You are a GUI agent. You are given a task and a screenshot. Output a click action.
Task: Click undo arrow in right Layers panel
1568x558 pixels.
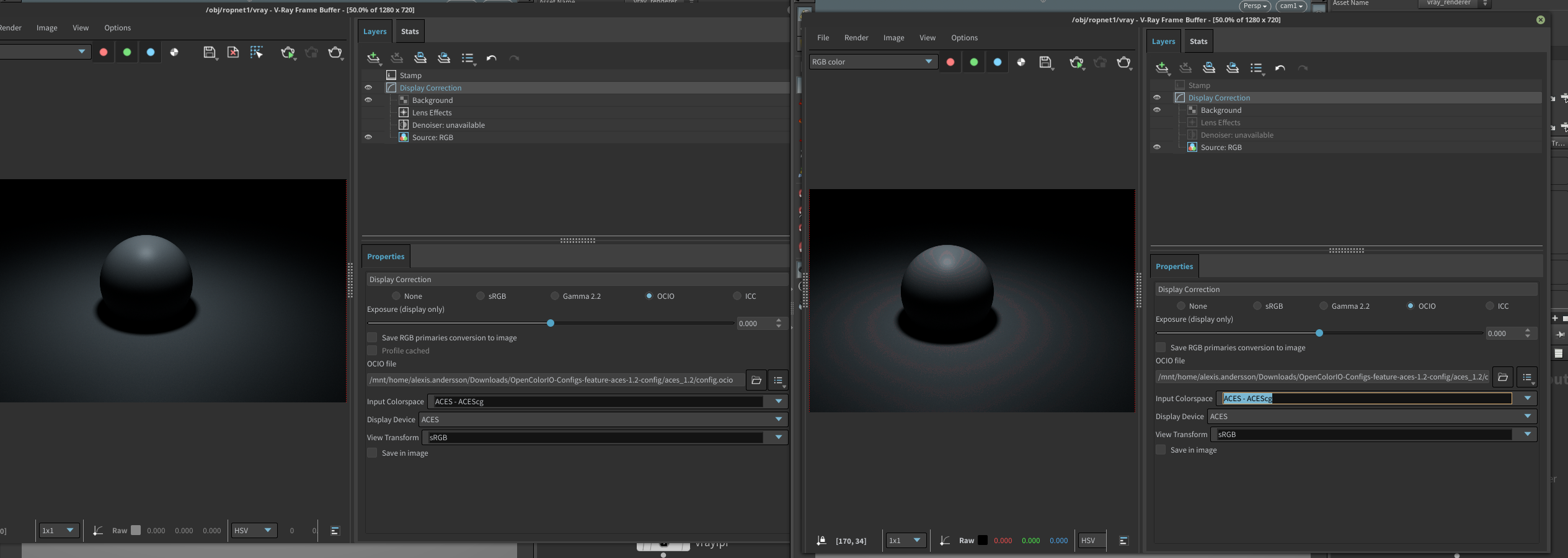click(1280, 68)
